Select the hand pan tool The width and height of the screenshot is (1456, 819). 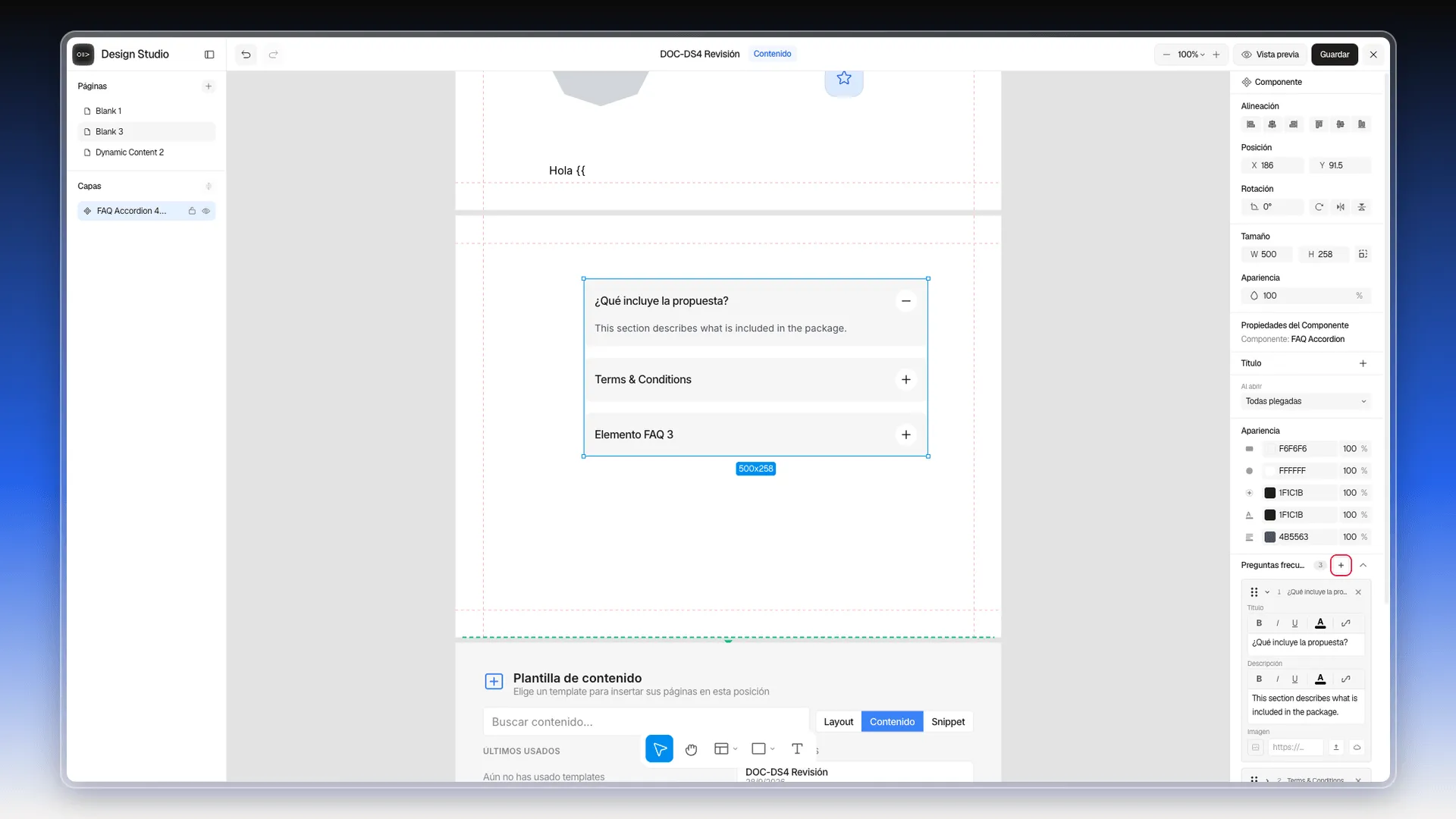coord(691,749)
